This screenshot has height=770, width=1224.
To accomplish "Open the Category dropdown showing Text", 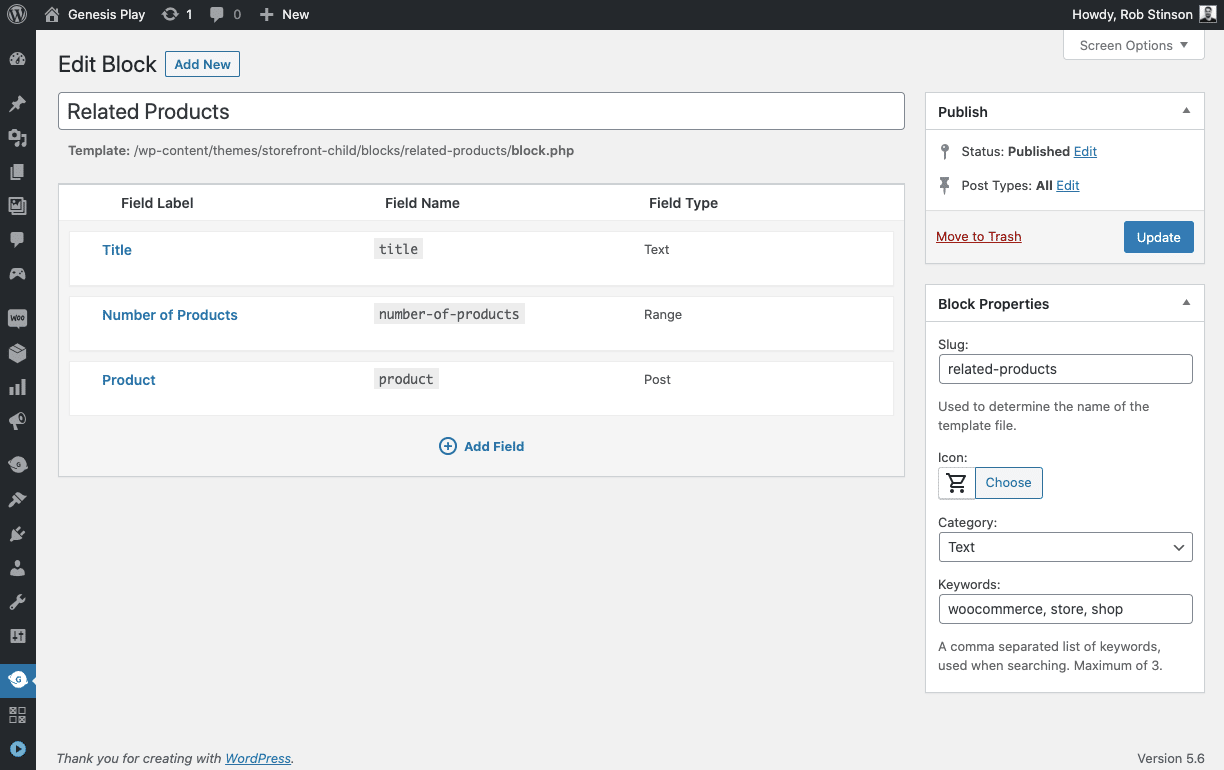I will click(1065, 547).
